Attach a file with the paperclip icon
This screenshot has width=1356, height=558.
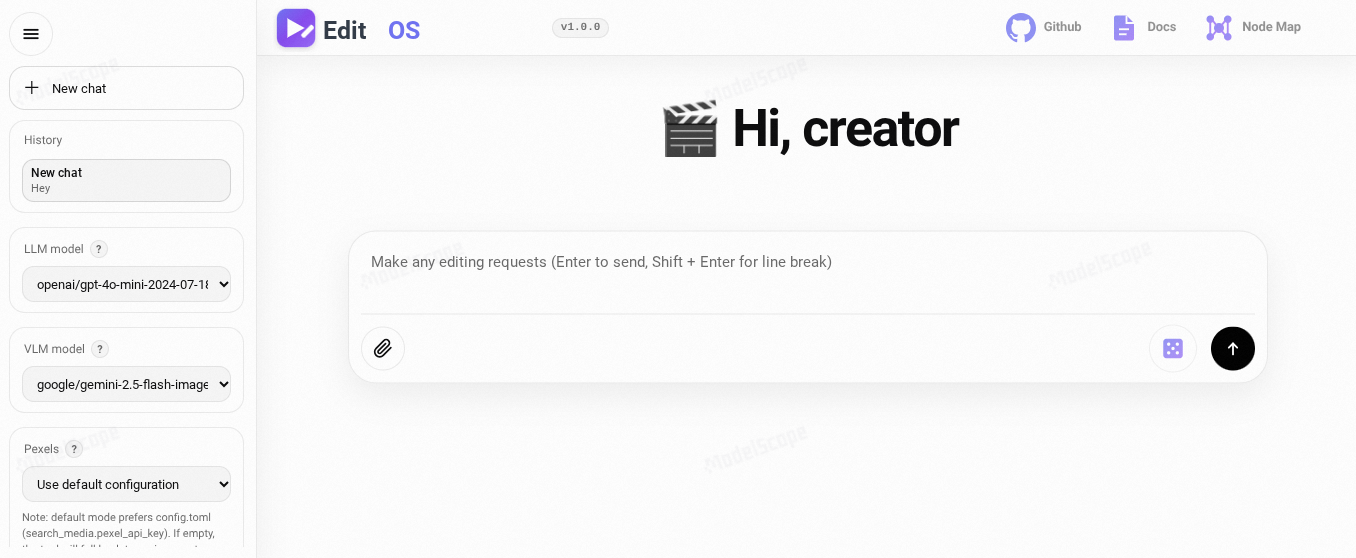(383, 349)
